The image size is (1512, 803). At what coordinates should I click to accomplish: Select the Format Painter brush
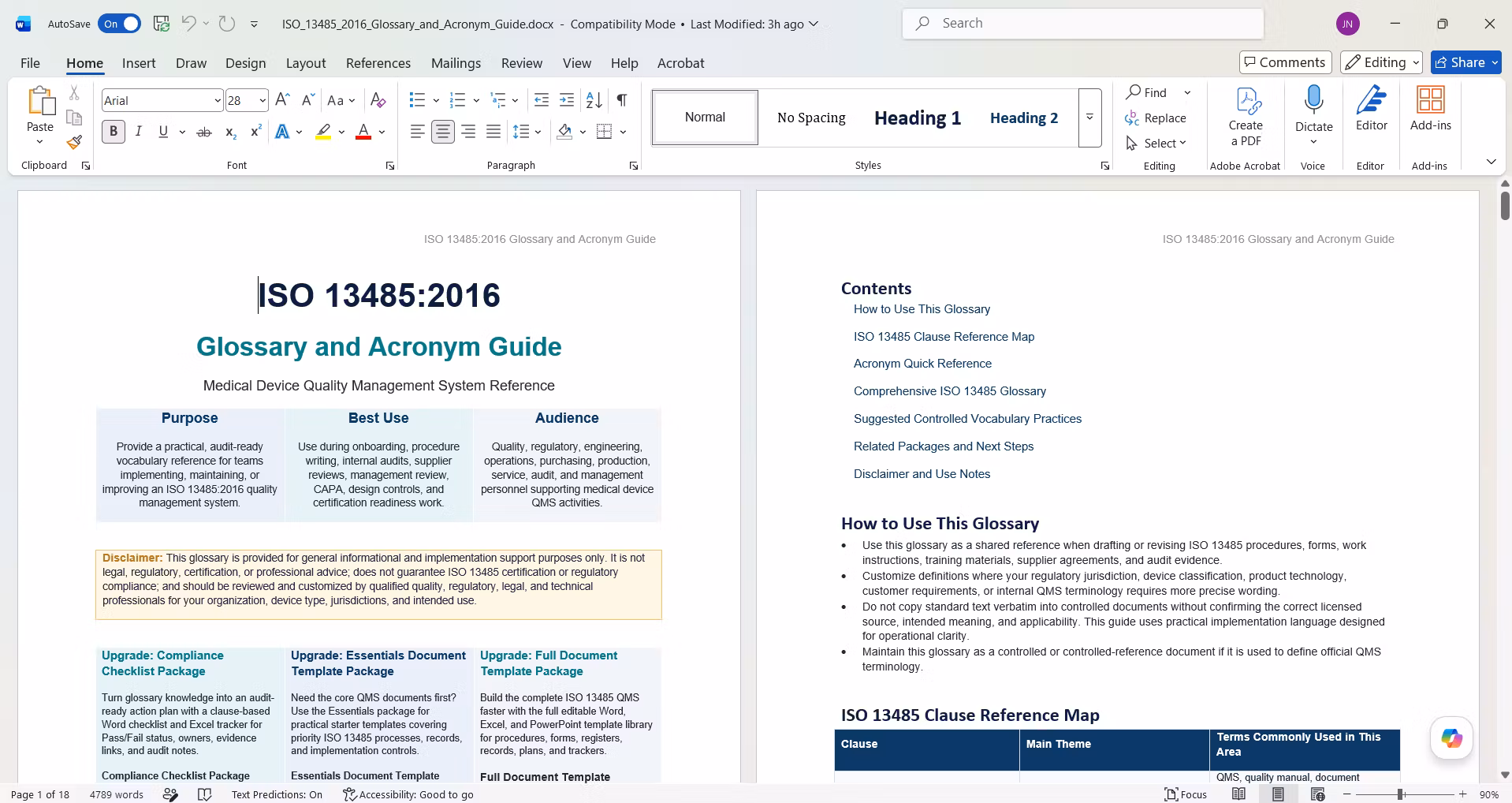74,142
